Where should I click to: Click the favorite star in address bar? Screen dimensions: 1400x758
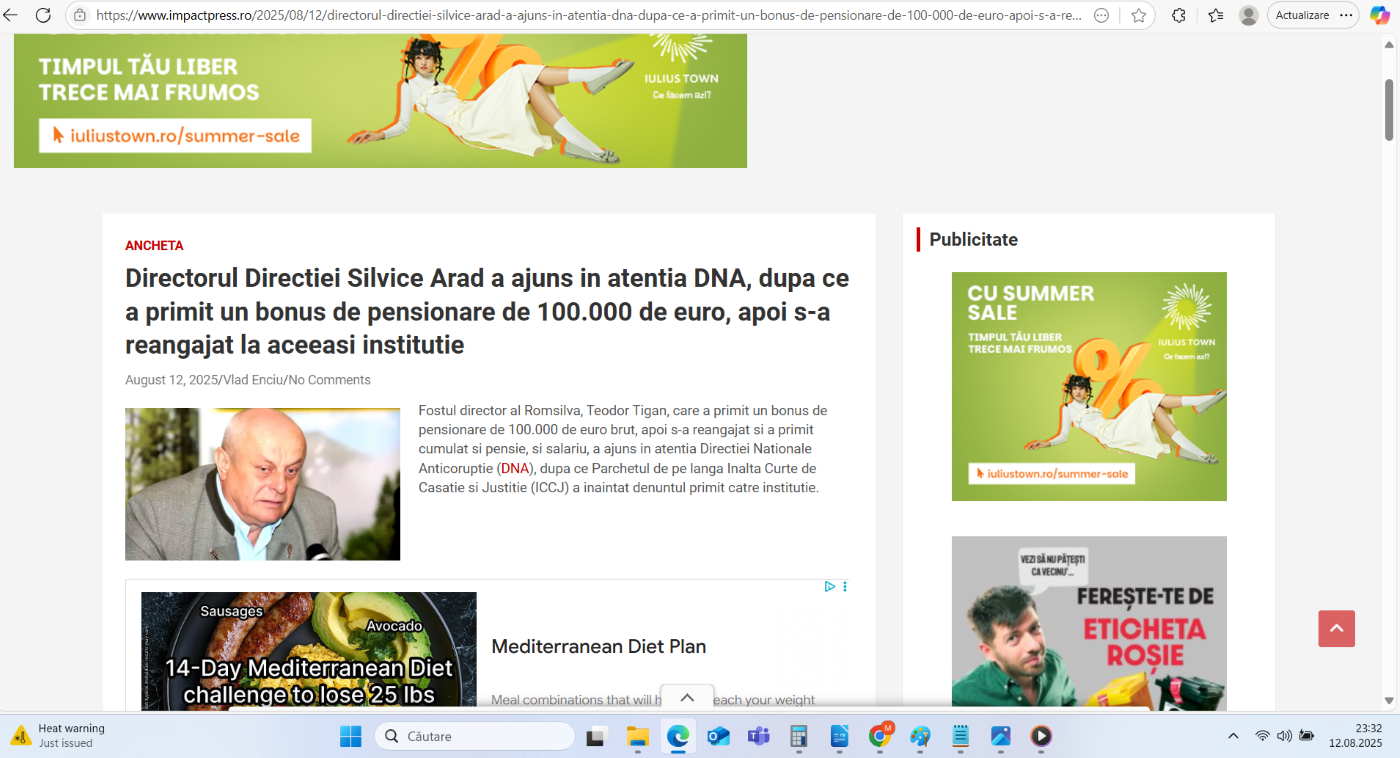point(1138,15)
